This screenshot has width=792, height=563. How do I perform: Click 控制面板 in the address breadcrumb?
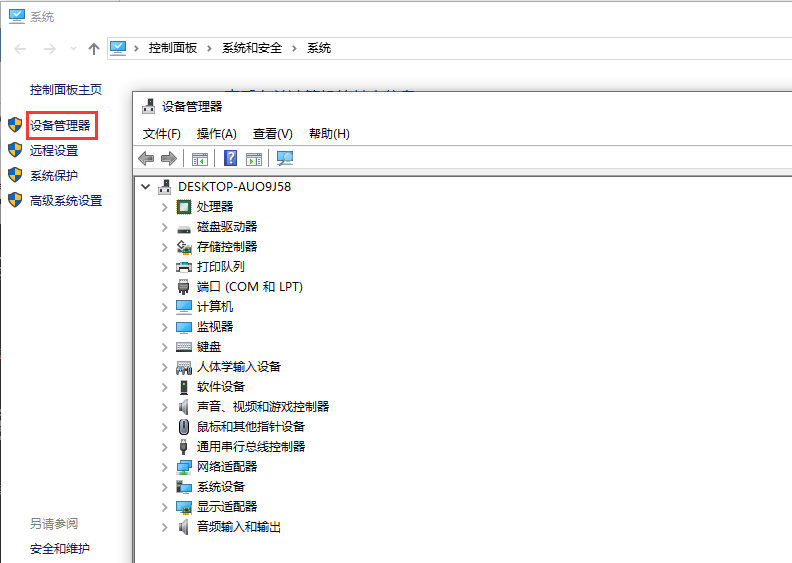(173, 48)
